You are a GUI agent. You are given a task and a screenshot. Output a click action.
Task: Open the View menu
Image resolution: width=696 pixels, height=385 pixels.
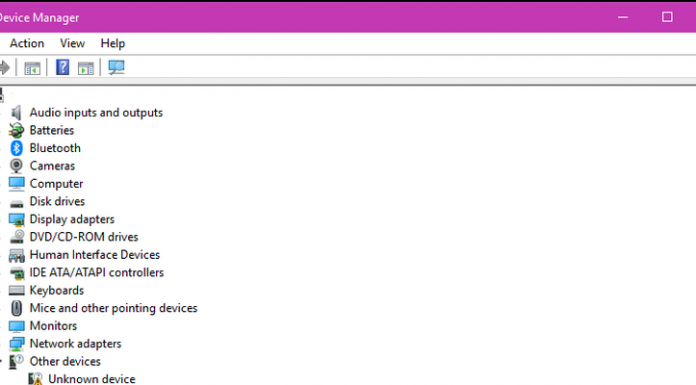(x=72, y=44)
